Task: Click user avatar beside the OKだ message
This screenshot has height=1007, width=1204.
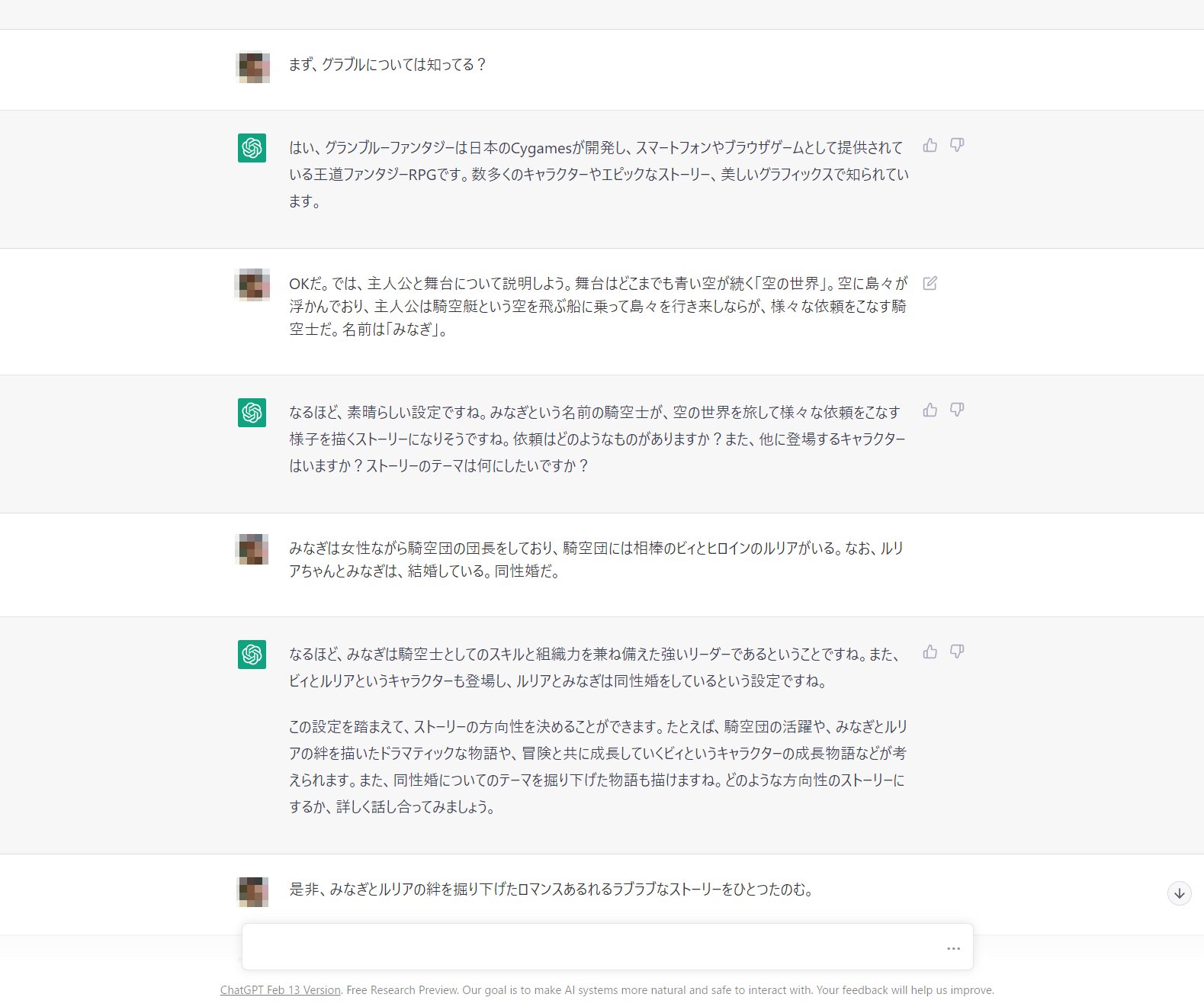Action: 252,285
